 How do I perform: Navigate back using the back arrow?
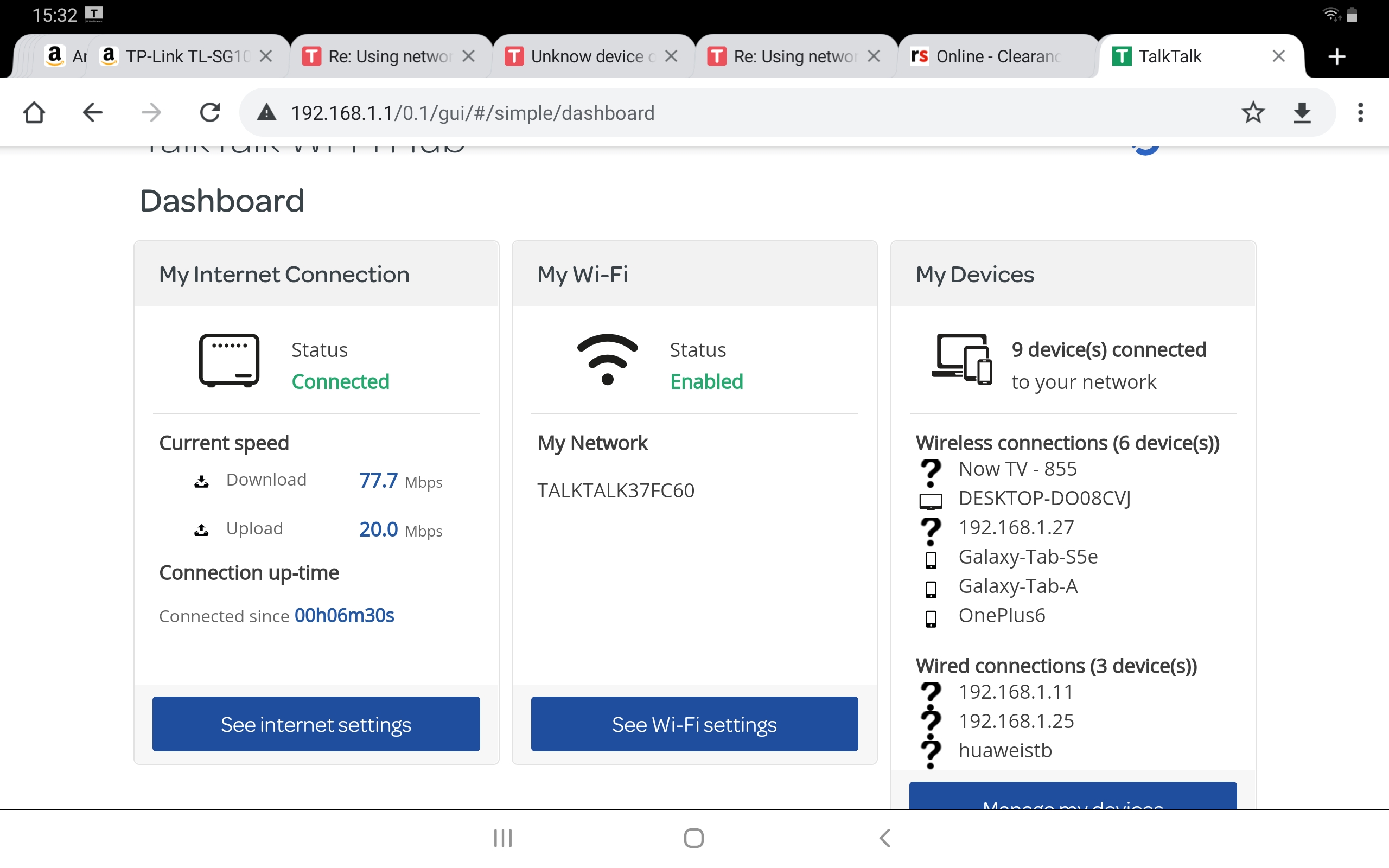point(92,112)
